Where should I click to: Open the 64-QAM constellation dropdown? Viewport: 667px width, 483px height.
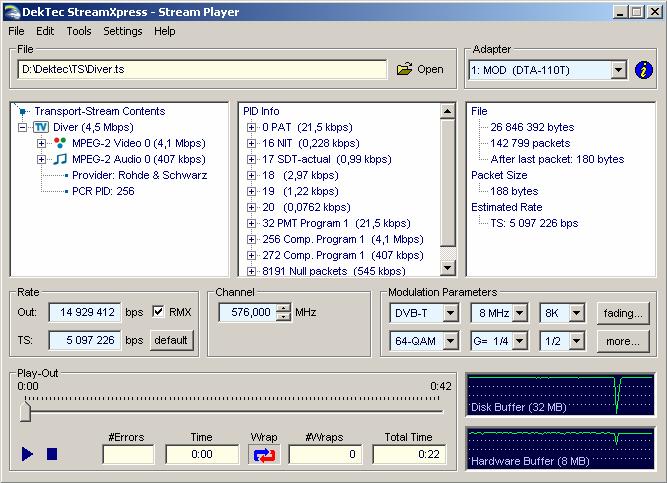pos(450,341)
